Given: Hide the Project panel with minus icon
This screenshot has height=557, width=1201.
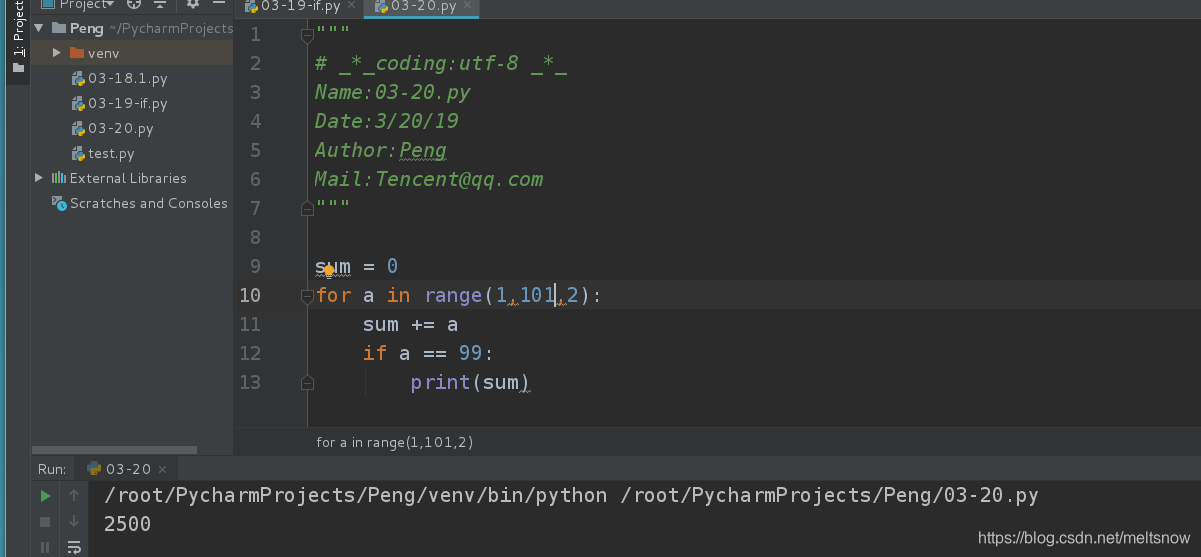Looking at the screenshot, I should [x=219, y=5].
